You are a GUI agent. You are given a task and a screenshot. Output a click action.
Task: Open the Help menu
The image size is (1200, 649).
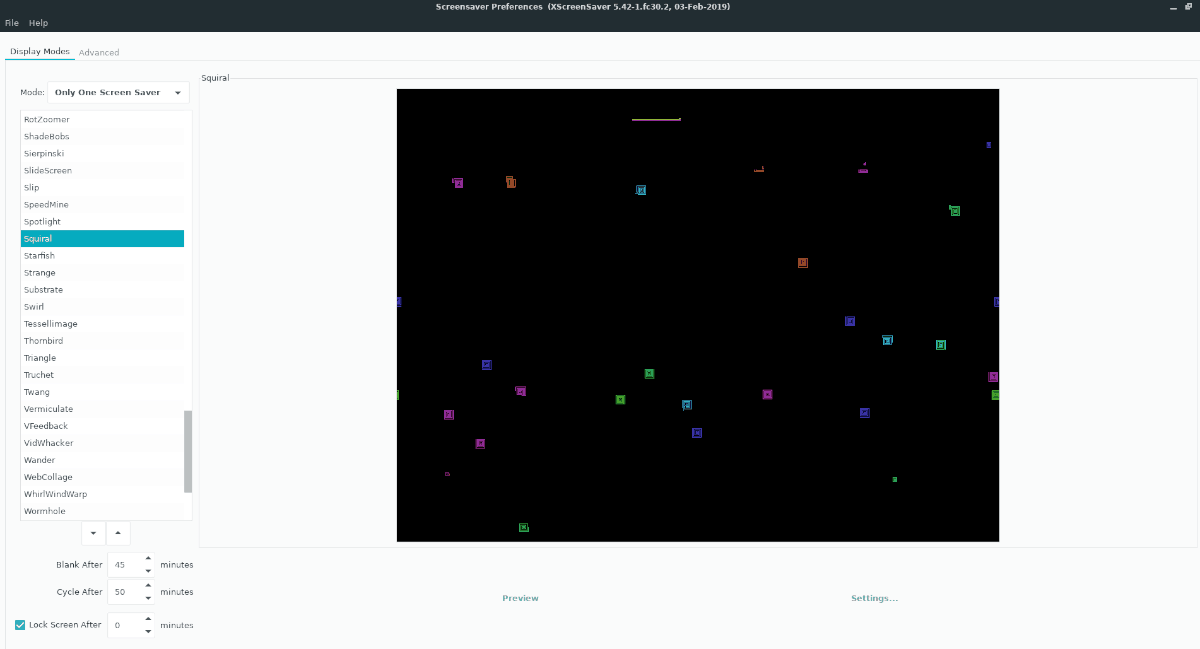(x=38, y=23)
